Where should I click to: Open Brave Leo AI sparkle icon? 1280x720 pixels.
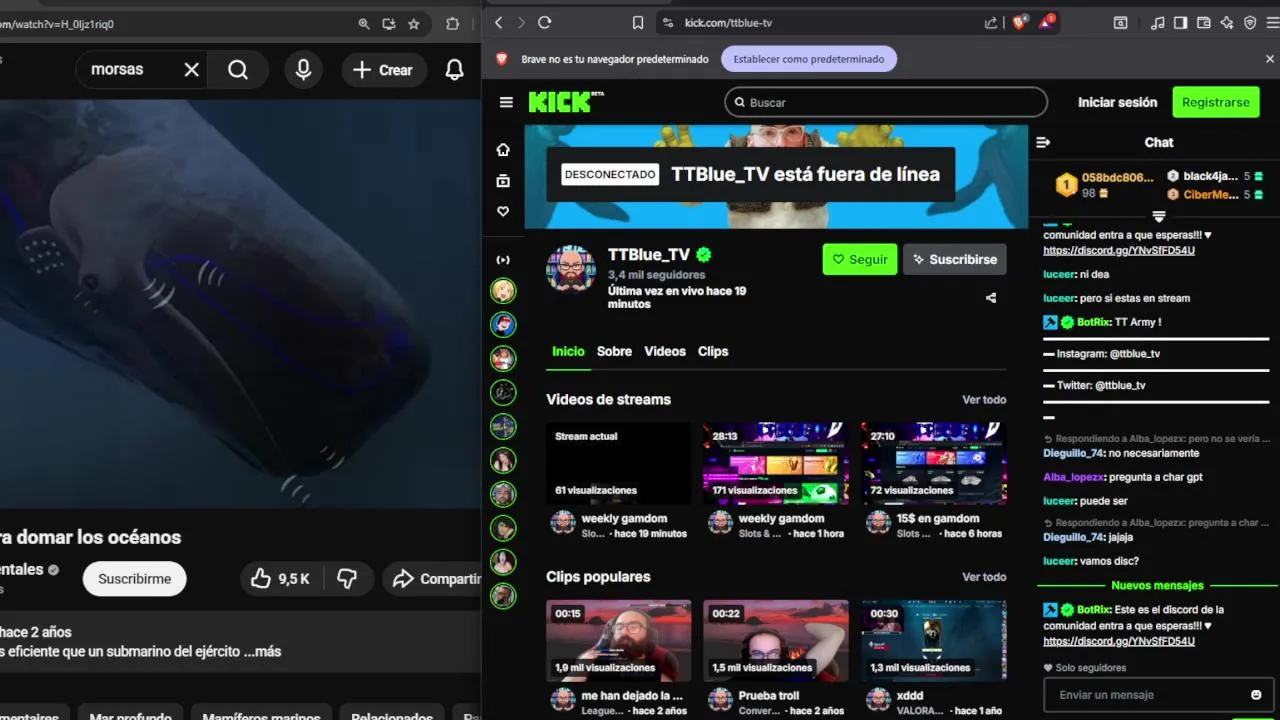point(1227,23)
